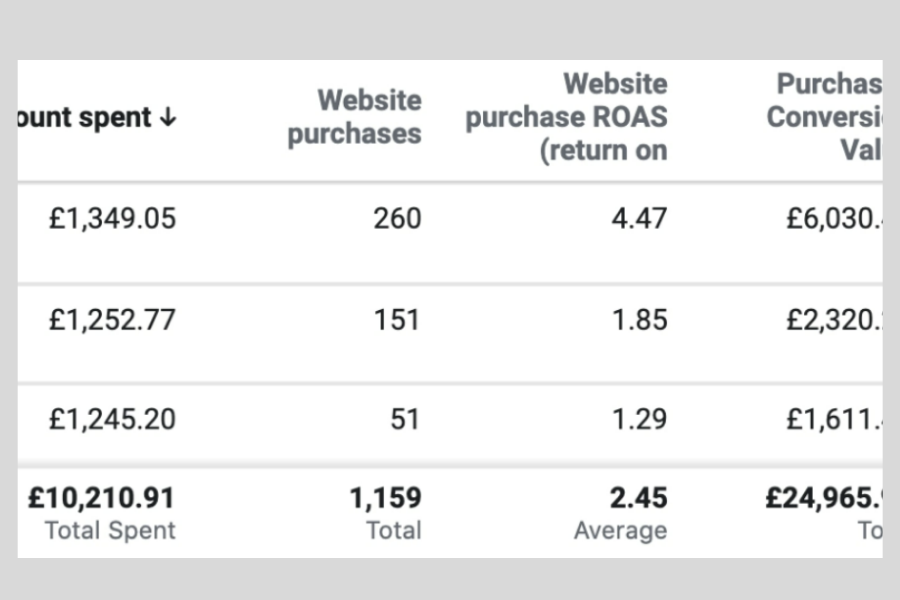The width and height of the screenshot is (900, 600).
Task: Click the 260 website purchases value
Action: click(397, 219)
